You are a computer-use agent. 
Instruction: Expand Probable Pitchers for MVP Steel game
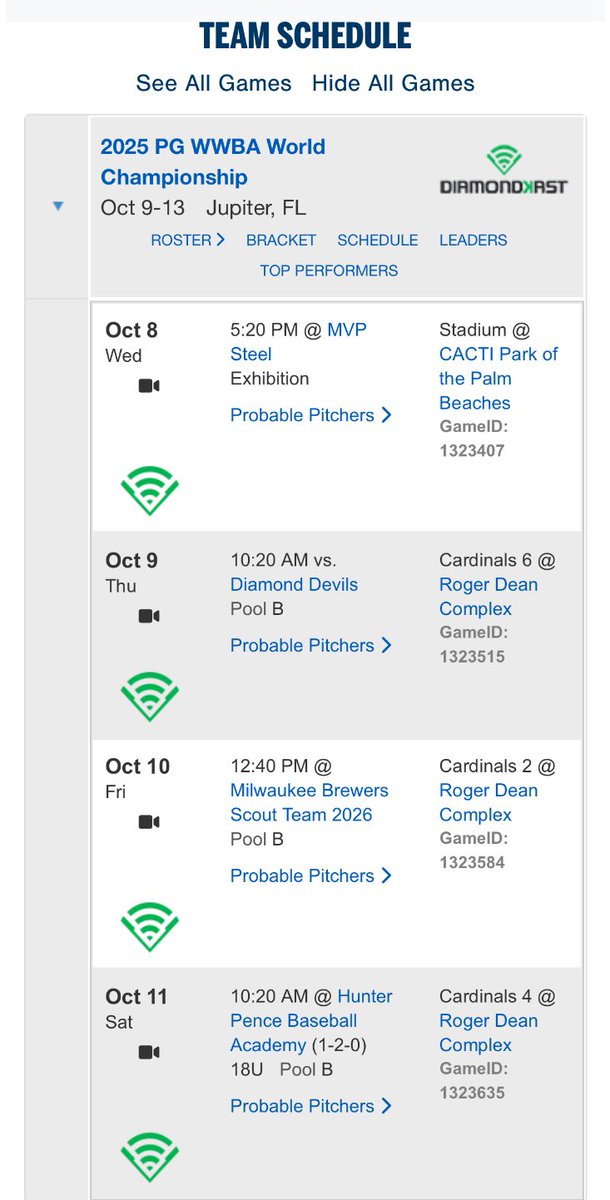(x=310, y=415)
